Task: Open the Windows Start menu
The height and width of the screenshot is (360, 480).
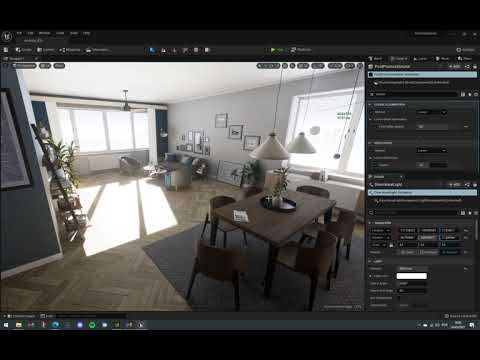Action: (x=6, y=325)
